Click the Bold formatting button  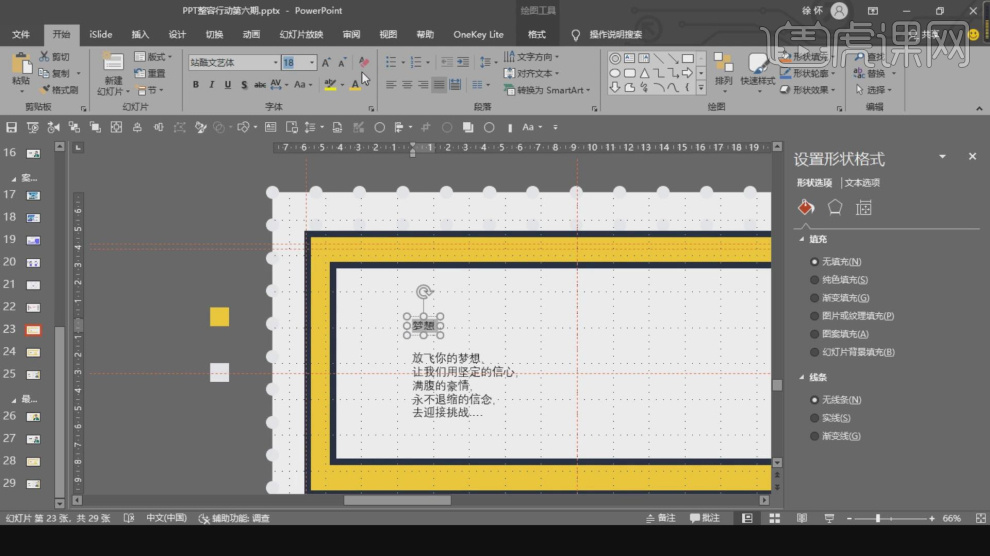(x=196, y=85)
